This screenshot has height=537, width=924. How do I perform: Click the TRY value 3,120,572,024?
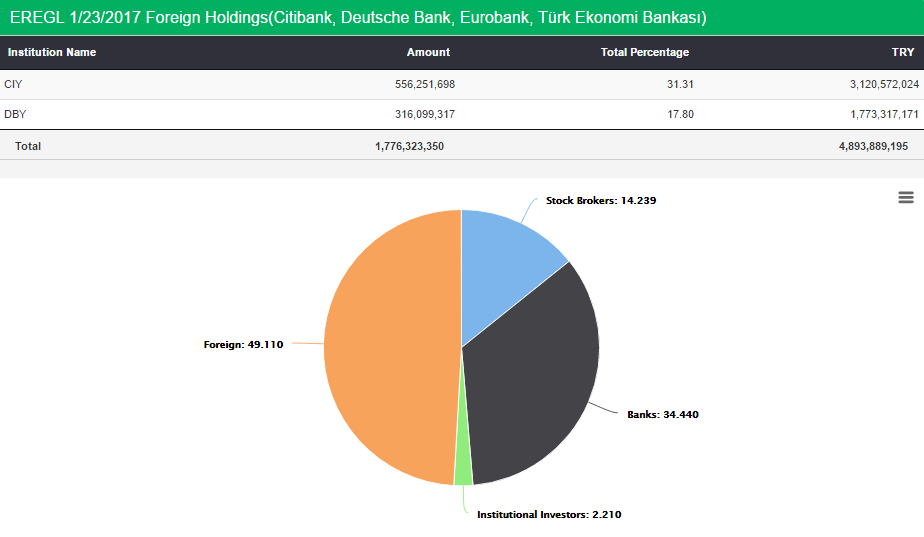coord(884,84)
